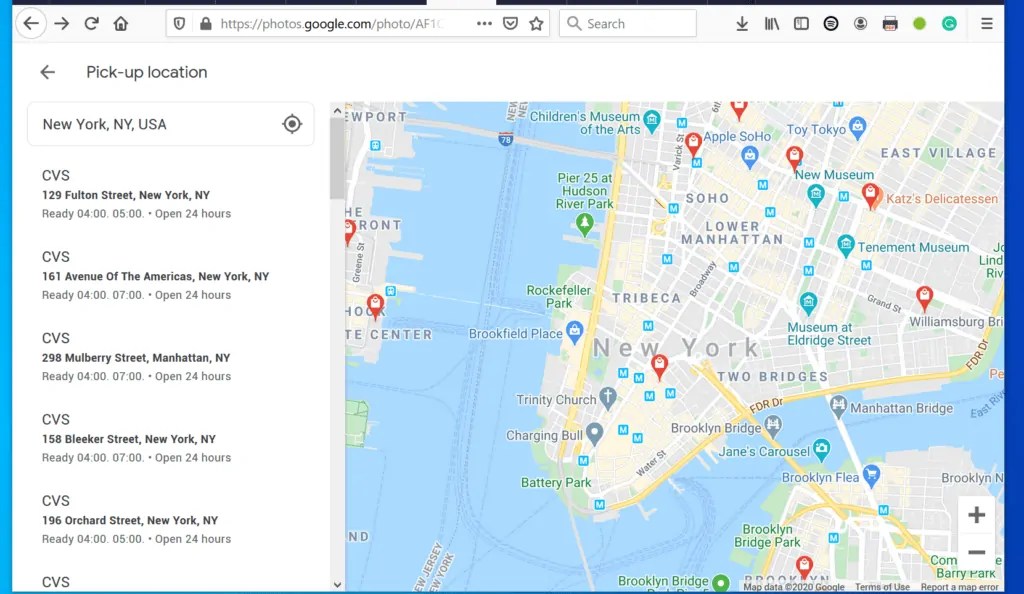Viewport: 1024px width, 594px height.
Task: Click the New York, NY, USA search field
Action: tap(150, 123)
